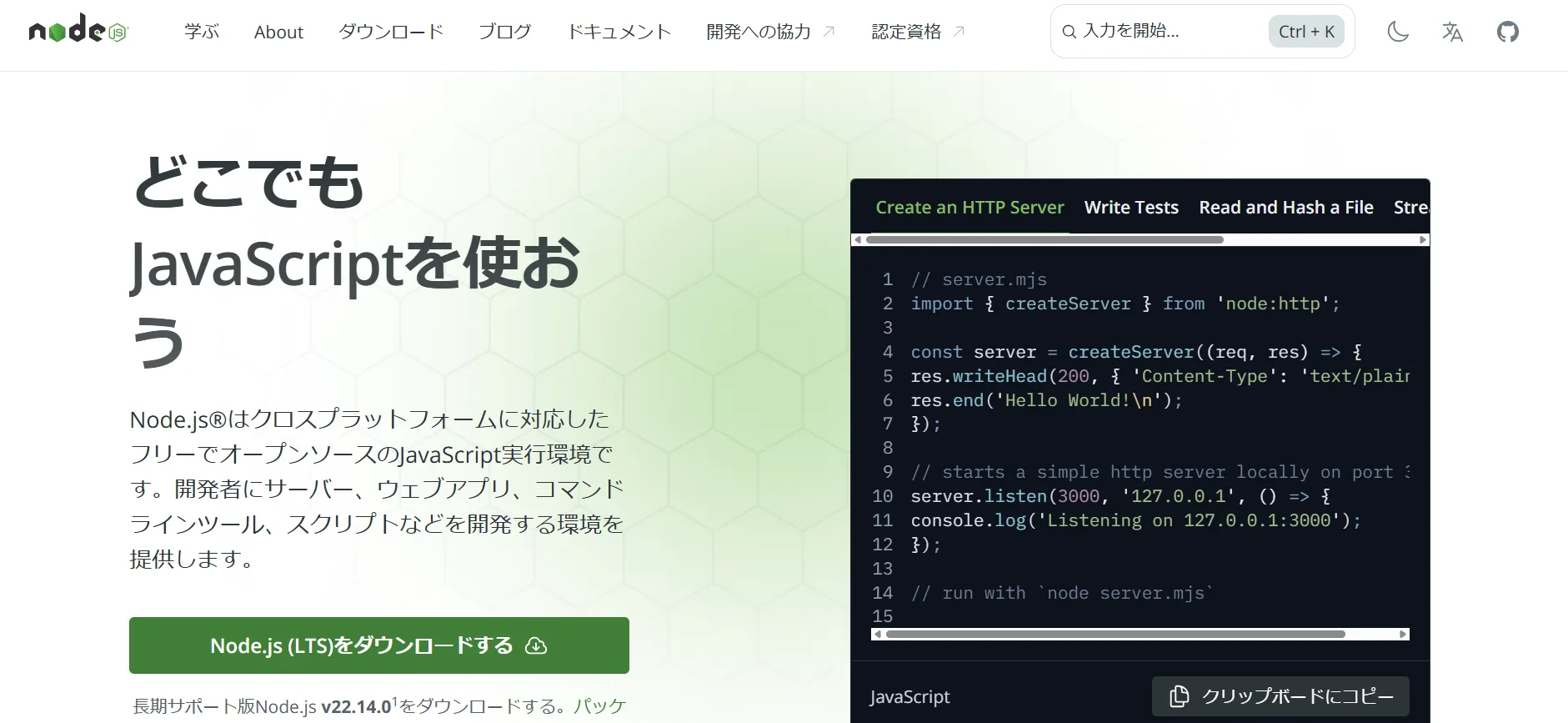This screenshot has height=723, width=1568.
Task: Click external arrow beside 開発への協力
Action: click(829, 32)
